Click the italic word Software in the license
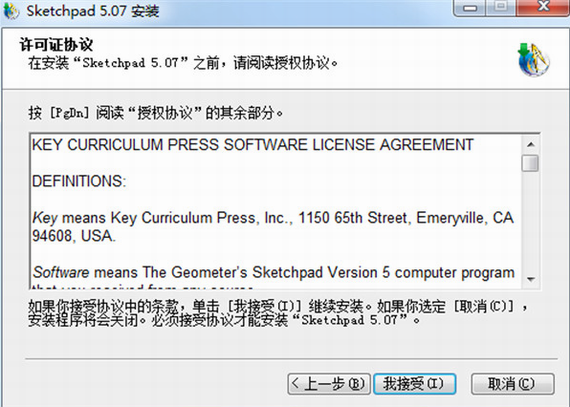 [61, 272]
